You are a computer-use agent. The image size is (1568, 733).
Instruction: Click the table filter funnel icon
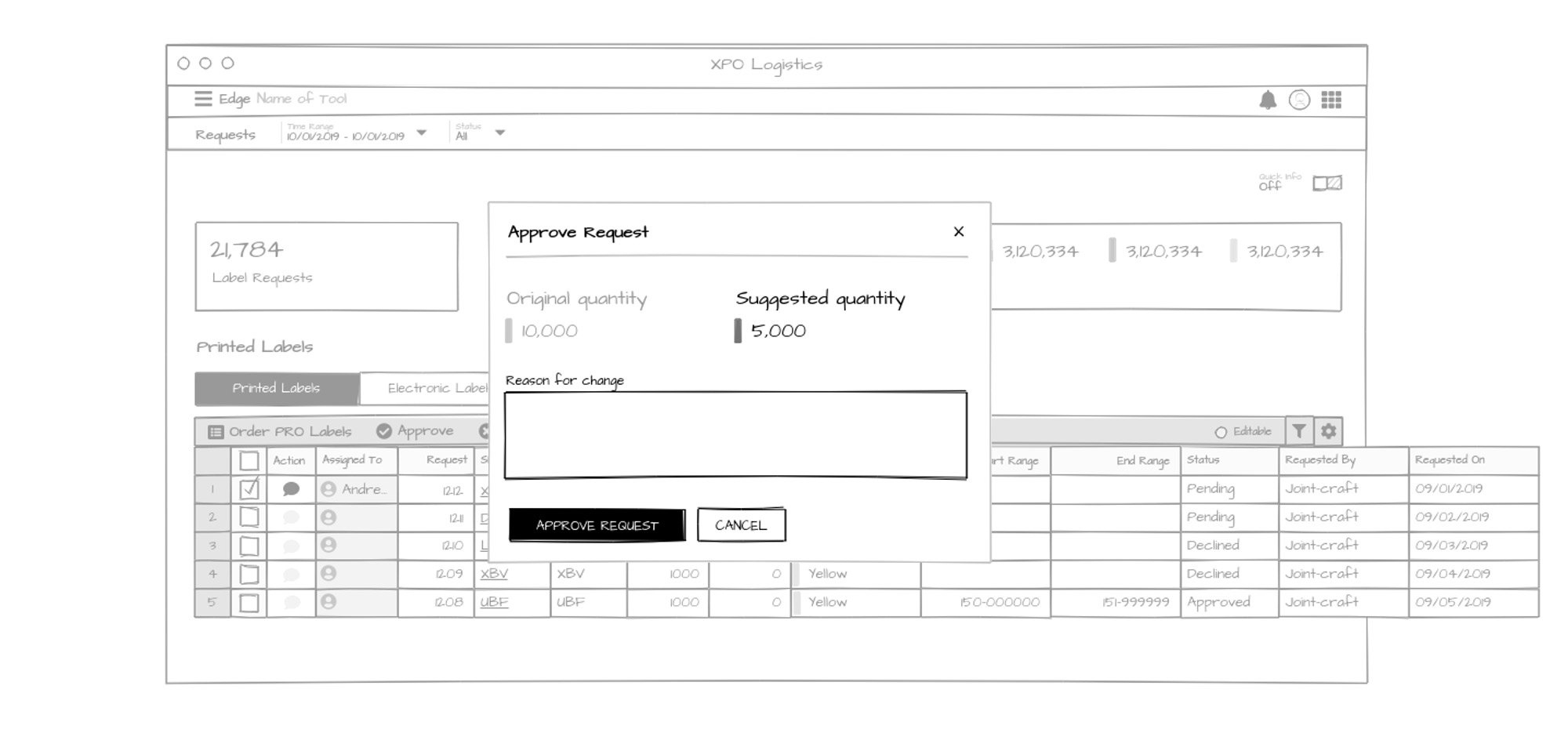[x=1299, y=431]
